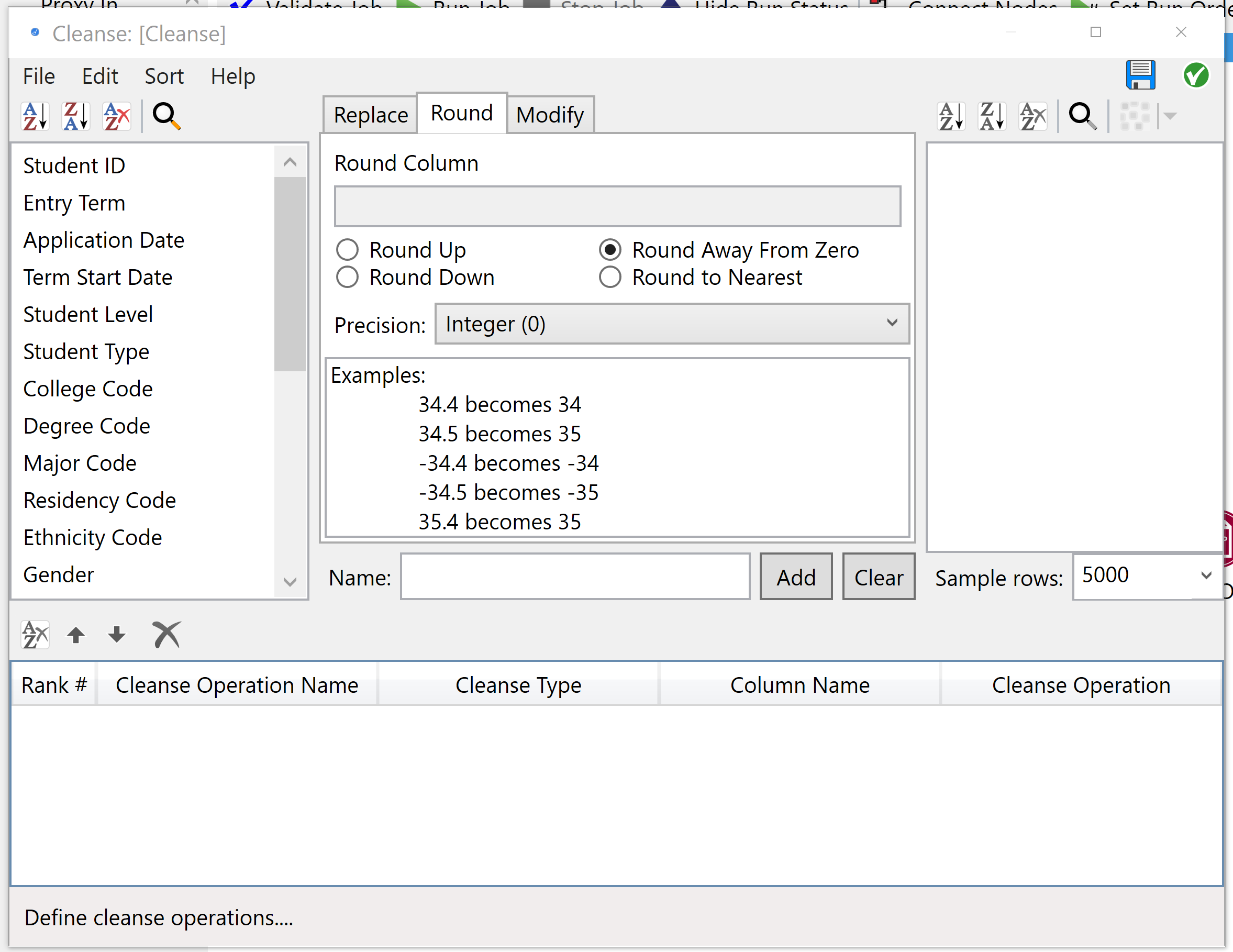Viewport: 1233px width, 952px height.
Task: Delete cleanse operation with X icon
Action: click(x=166, y=635)
